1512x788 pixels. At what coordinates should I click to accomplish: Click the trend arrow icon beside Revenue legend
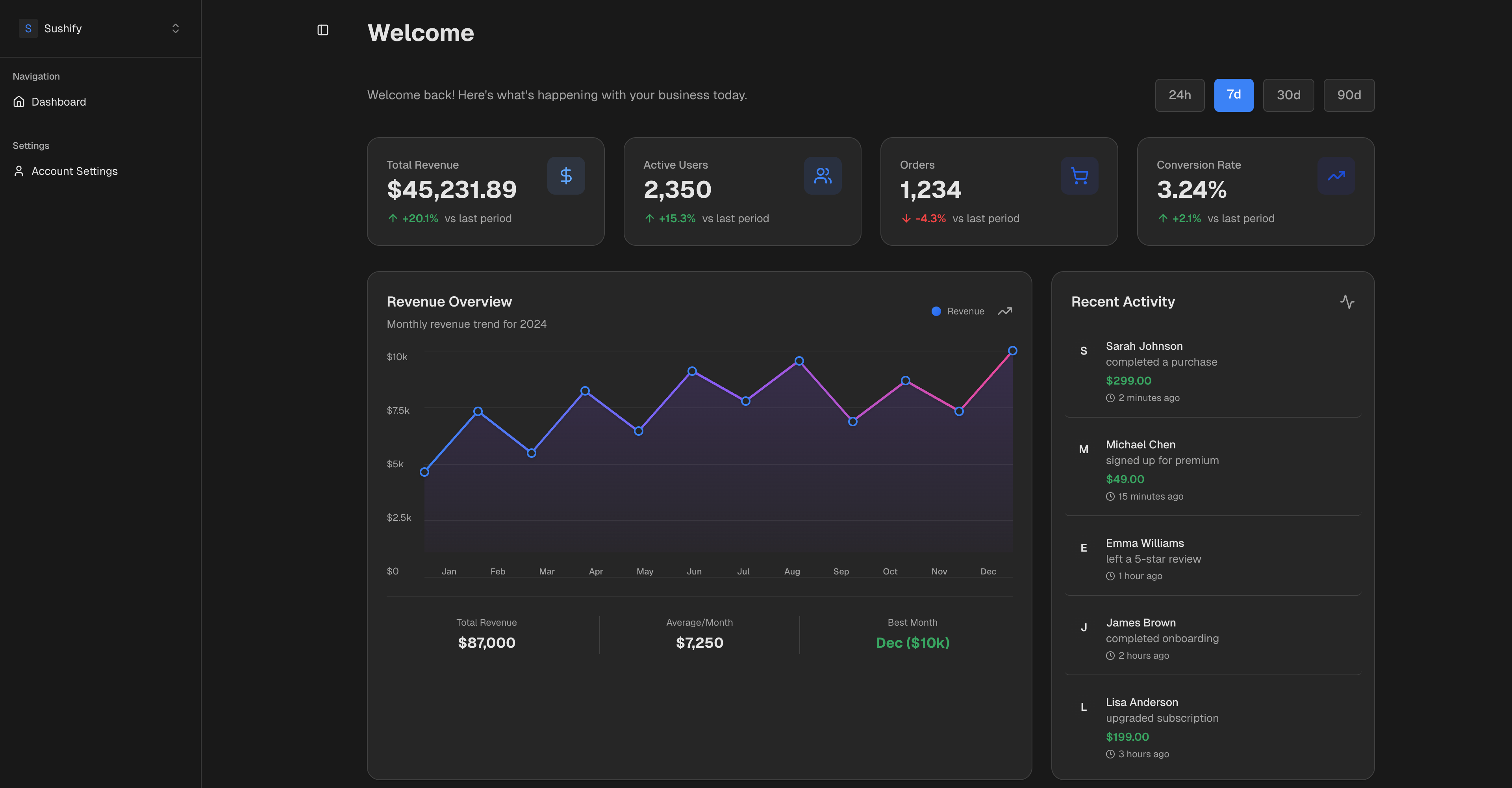click(1004, 311)
